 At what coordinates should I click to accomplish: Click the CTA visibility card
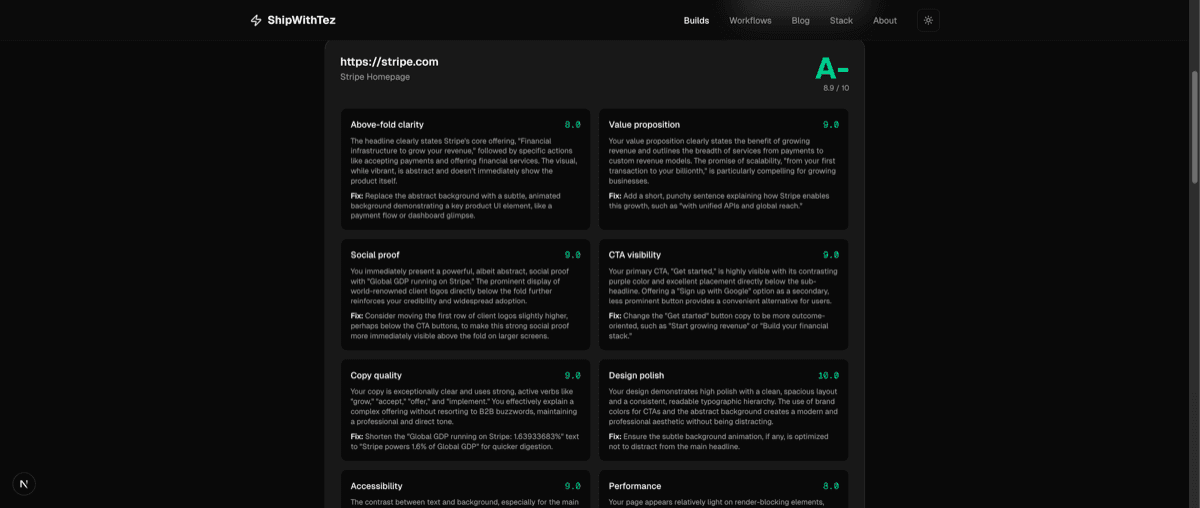pyautogui.click(x=723, y=294)
